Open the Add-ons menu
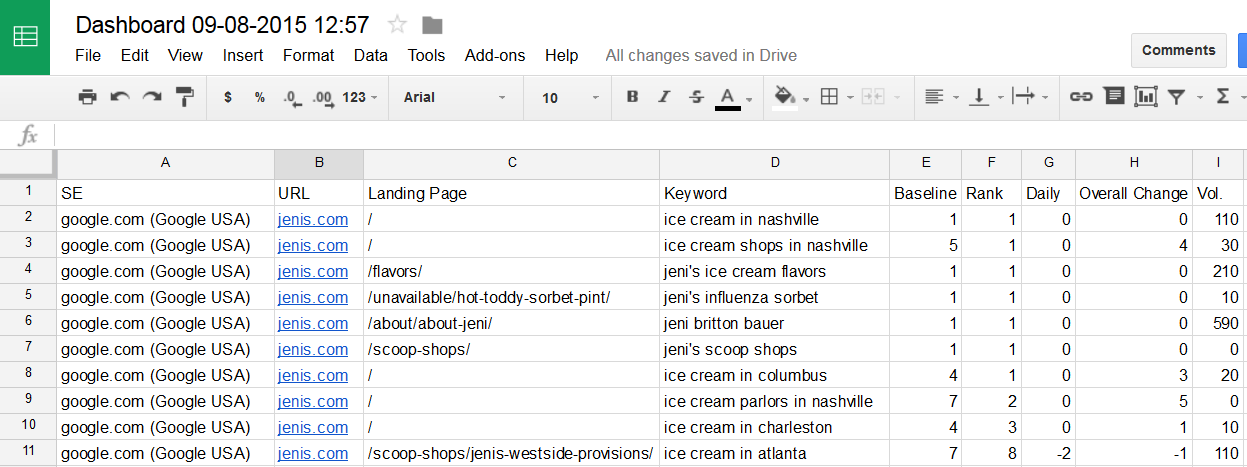The width and height of the screenshot is (1247, 467). click(495, 55)
